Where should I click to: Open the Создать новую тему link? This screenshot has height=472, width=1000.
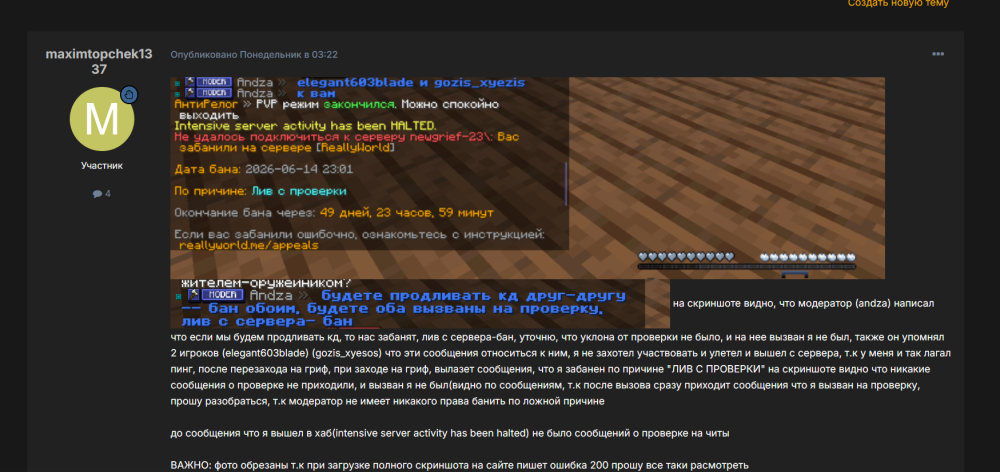897,3
